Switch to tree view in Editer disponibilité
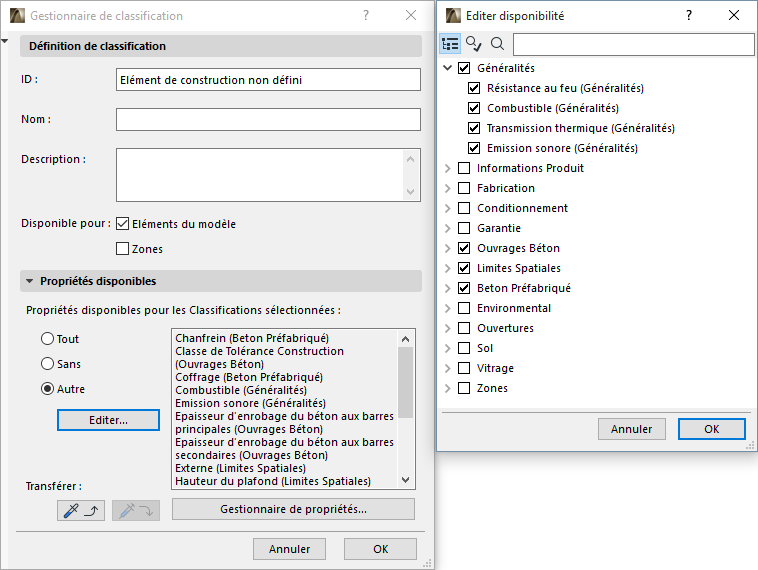The width and height of the screenshot is (758, 570). [x=450, y=44]
